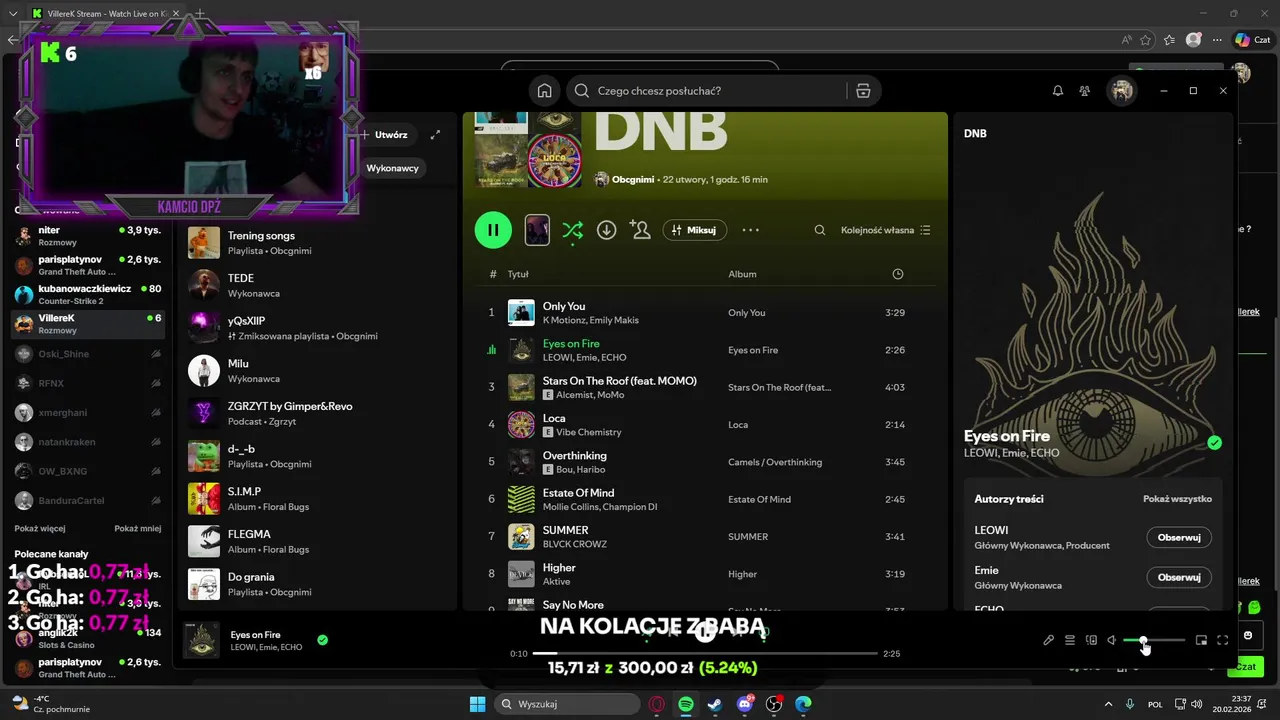Viewport: 1280px width, 720px height.
Task: Open the Trening songs playlist in the library
Action: 318,243
